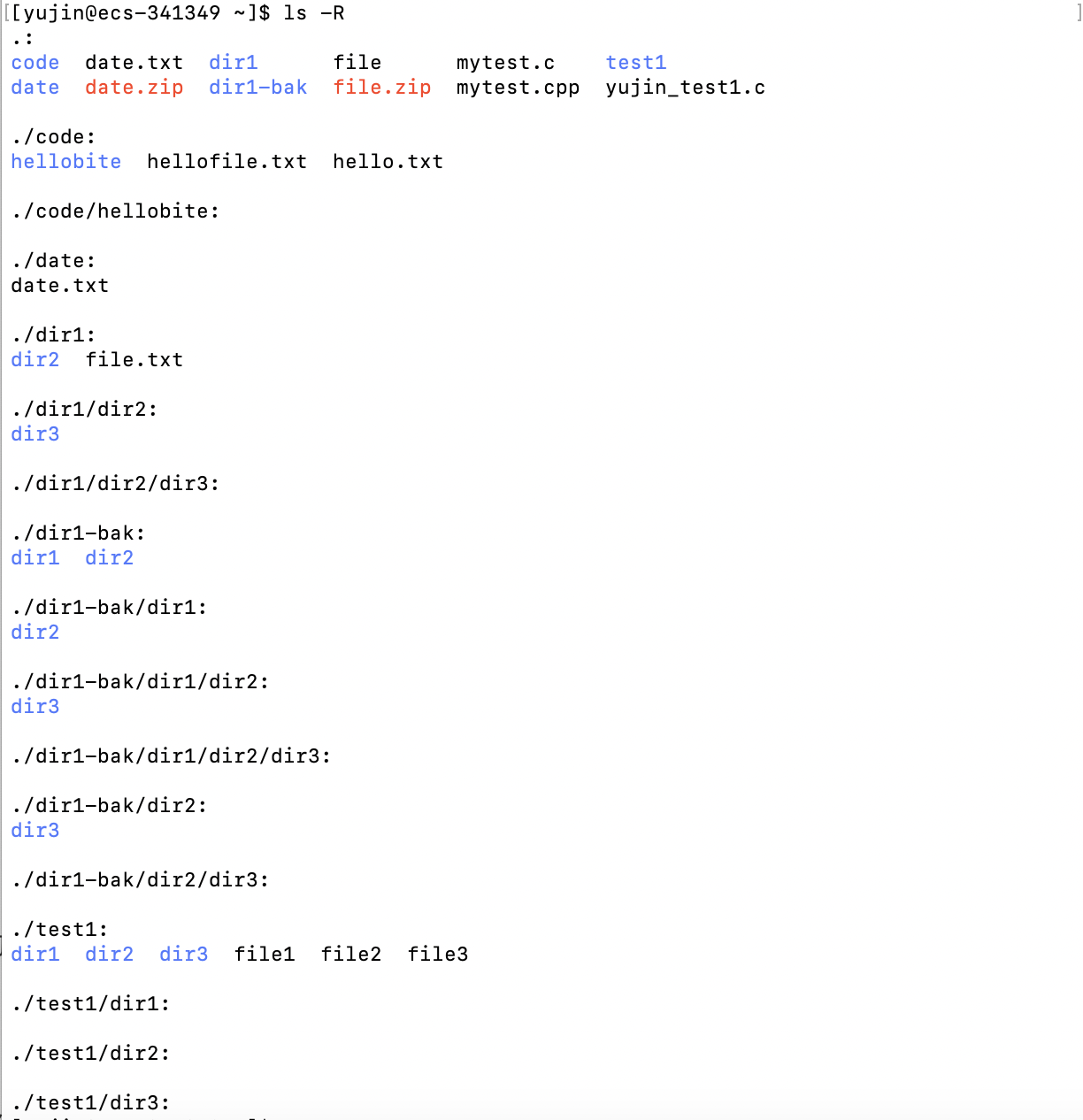Select 'dir3' listed under './test1:'

(x=184, y=955)
